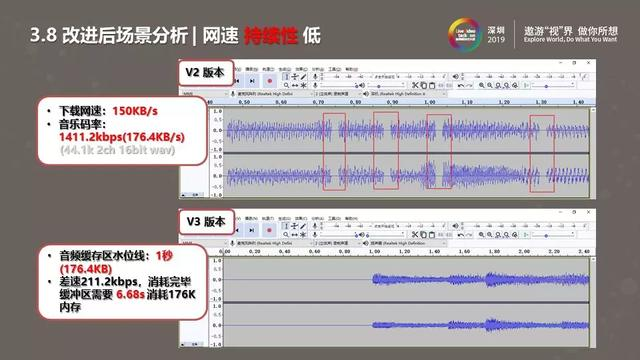Click recording meter microphone icon in V2 window
Viewport: 640px width, 360px height.
tap(315, 76)
